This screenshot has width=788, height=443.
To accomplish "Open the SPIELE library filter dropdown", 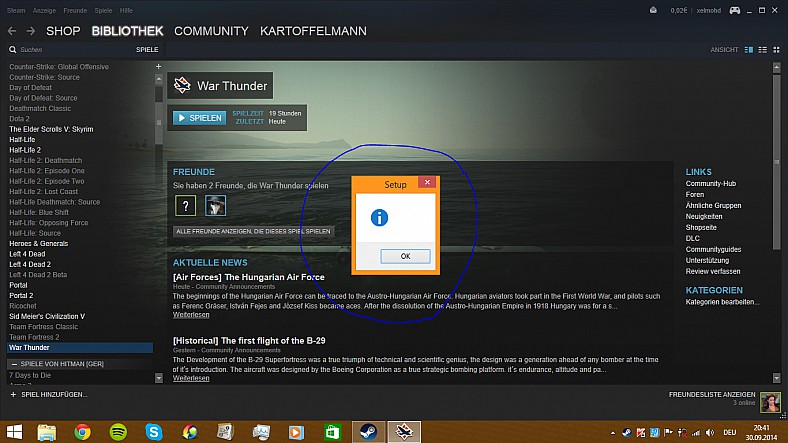I will click(147, 50).
